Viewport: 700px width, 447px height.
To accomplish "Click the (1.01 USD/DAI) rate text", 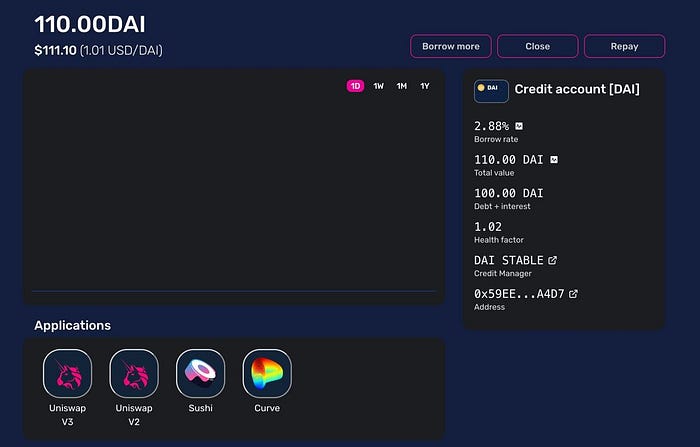I will click(121, 50).
